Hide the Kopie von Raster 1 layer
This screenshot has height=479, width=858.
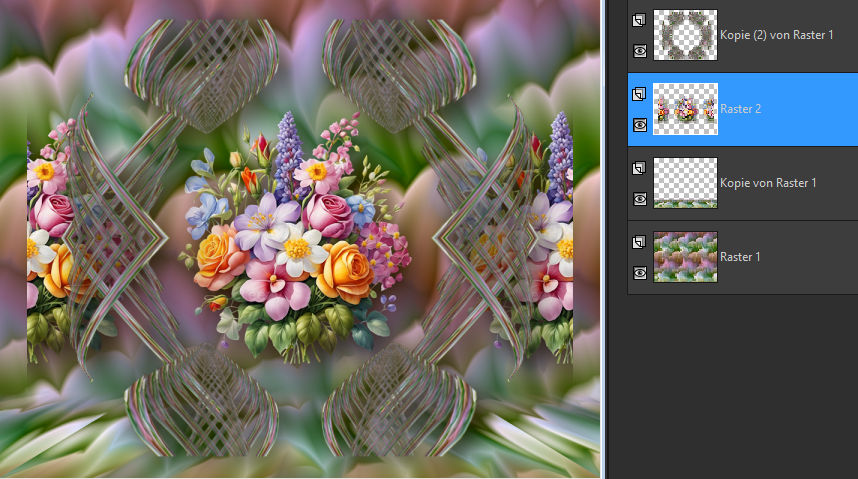click(640, 199)
